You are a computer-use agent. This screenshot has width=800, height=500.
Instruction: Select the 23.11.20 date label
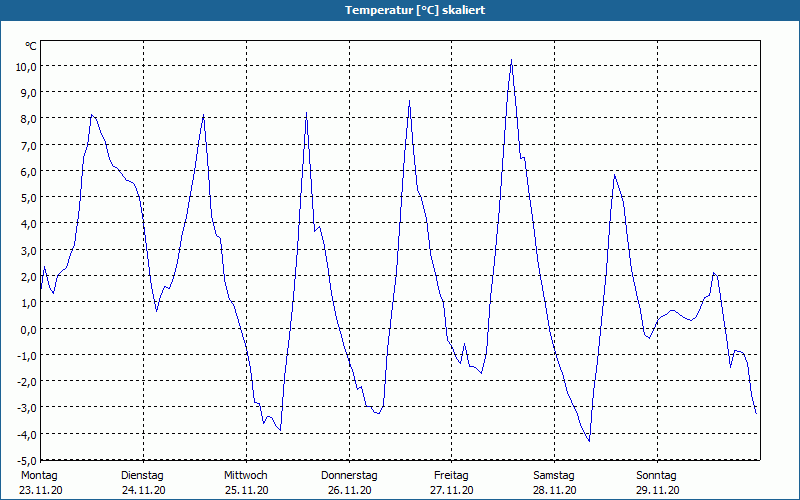pyautogui.click(x=41, y=490)
